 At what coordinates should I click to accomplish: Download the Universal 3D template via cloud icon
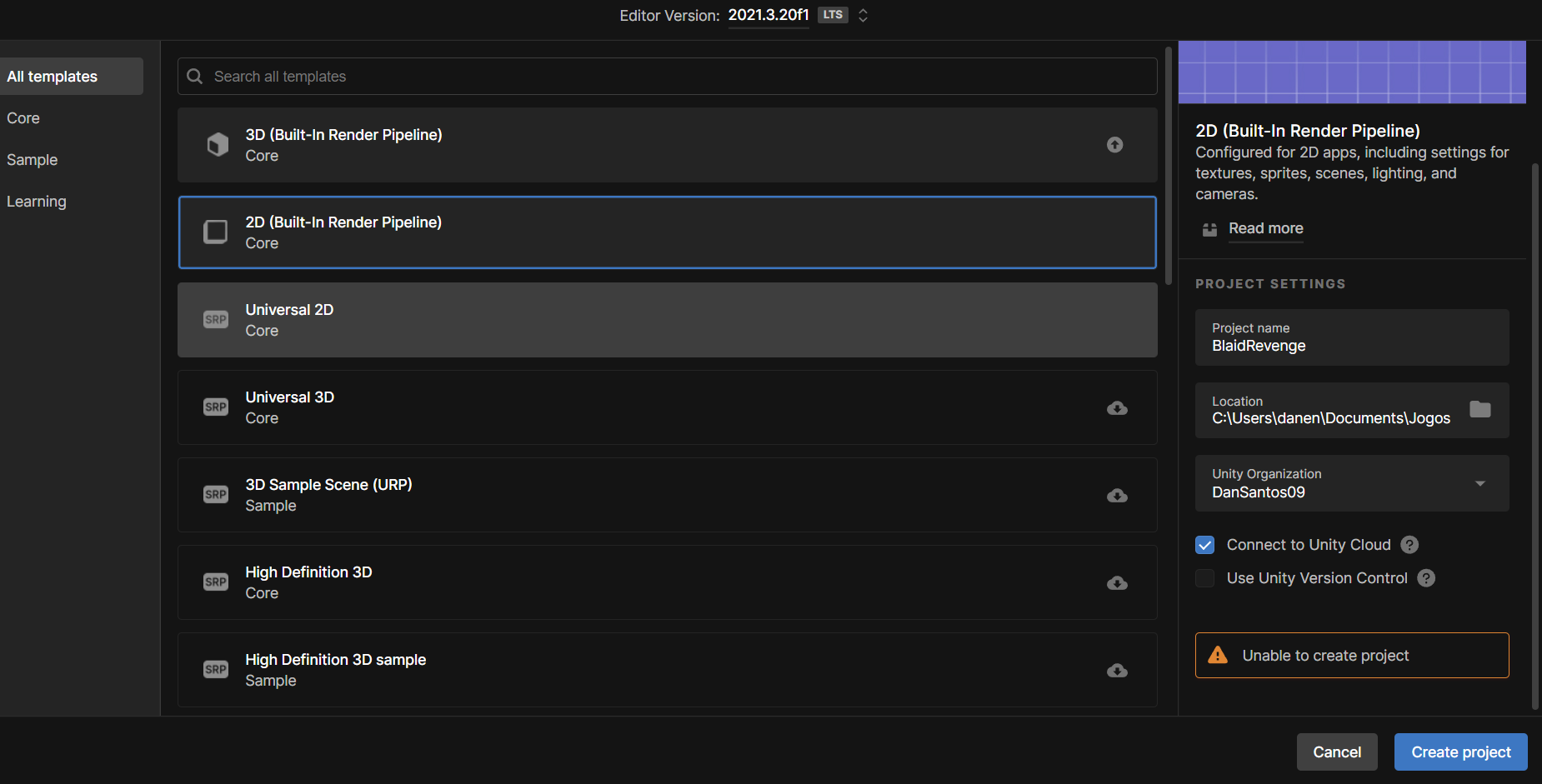(x=1117, y=408)
